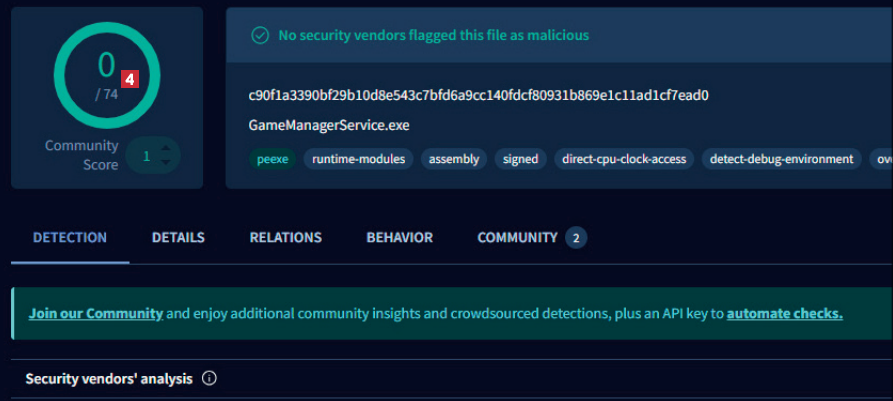Click the community score value 1
Screen dimensions: 893x401
146,156
